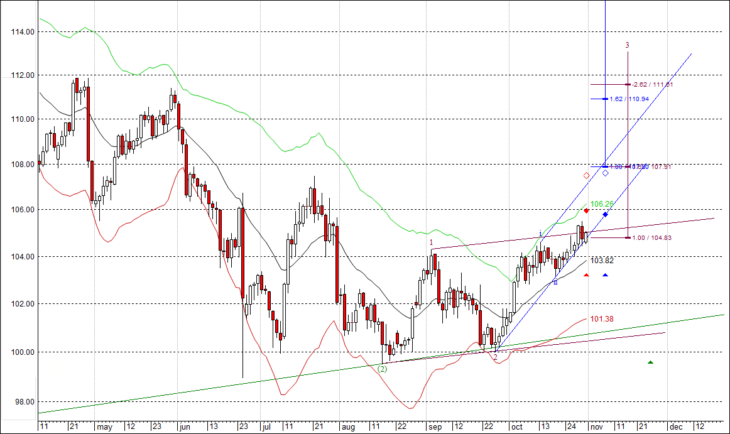Click the green (2) wave label
Viewport: 730px width, 434px height.
click(382, 369)
